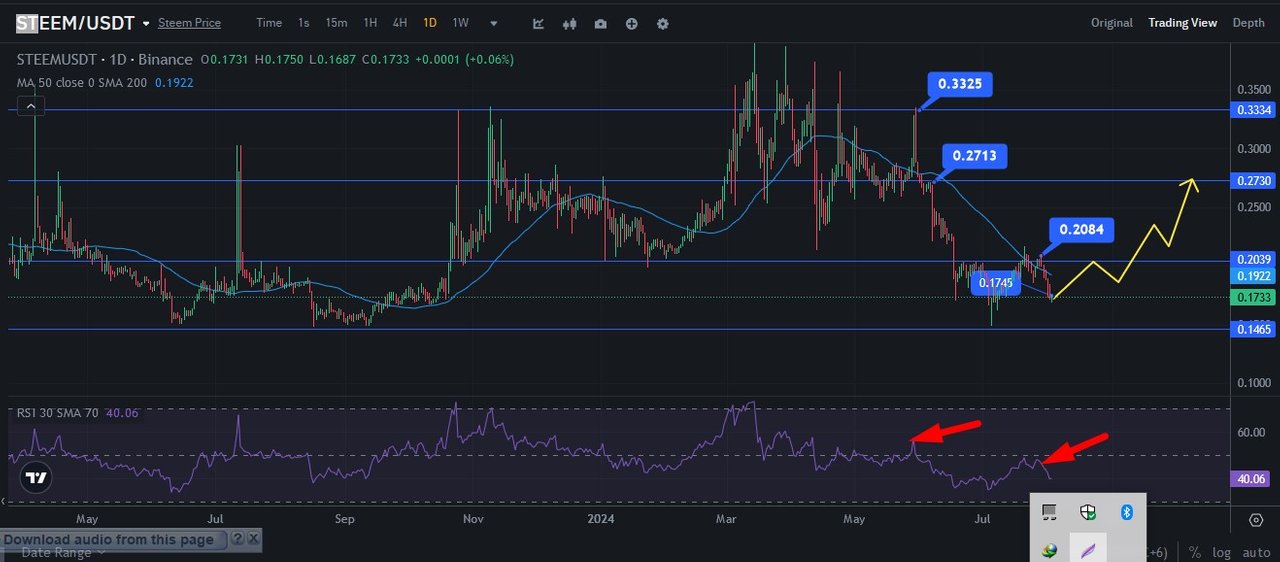This screenshot has width=1280, height=562.
Task: Open the technical indicators icon
Action: [539, 23]
